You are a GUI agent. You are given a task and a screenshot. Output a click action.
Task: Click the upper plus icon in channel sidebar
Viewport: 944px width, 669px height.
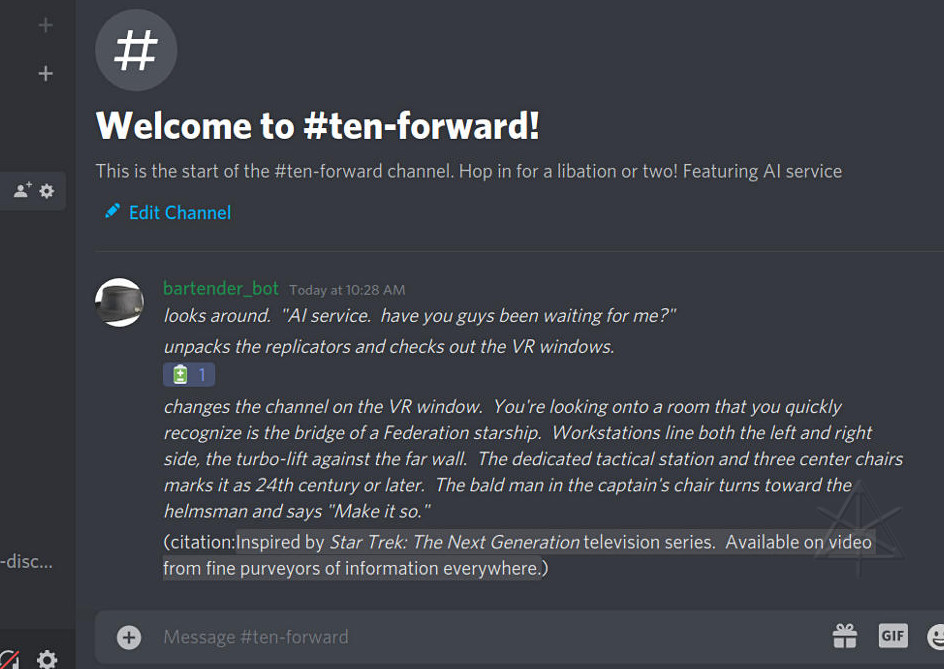pos(45,25)
